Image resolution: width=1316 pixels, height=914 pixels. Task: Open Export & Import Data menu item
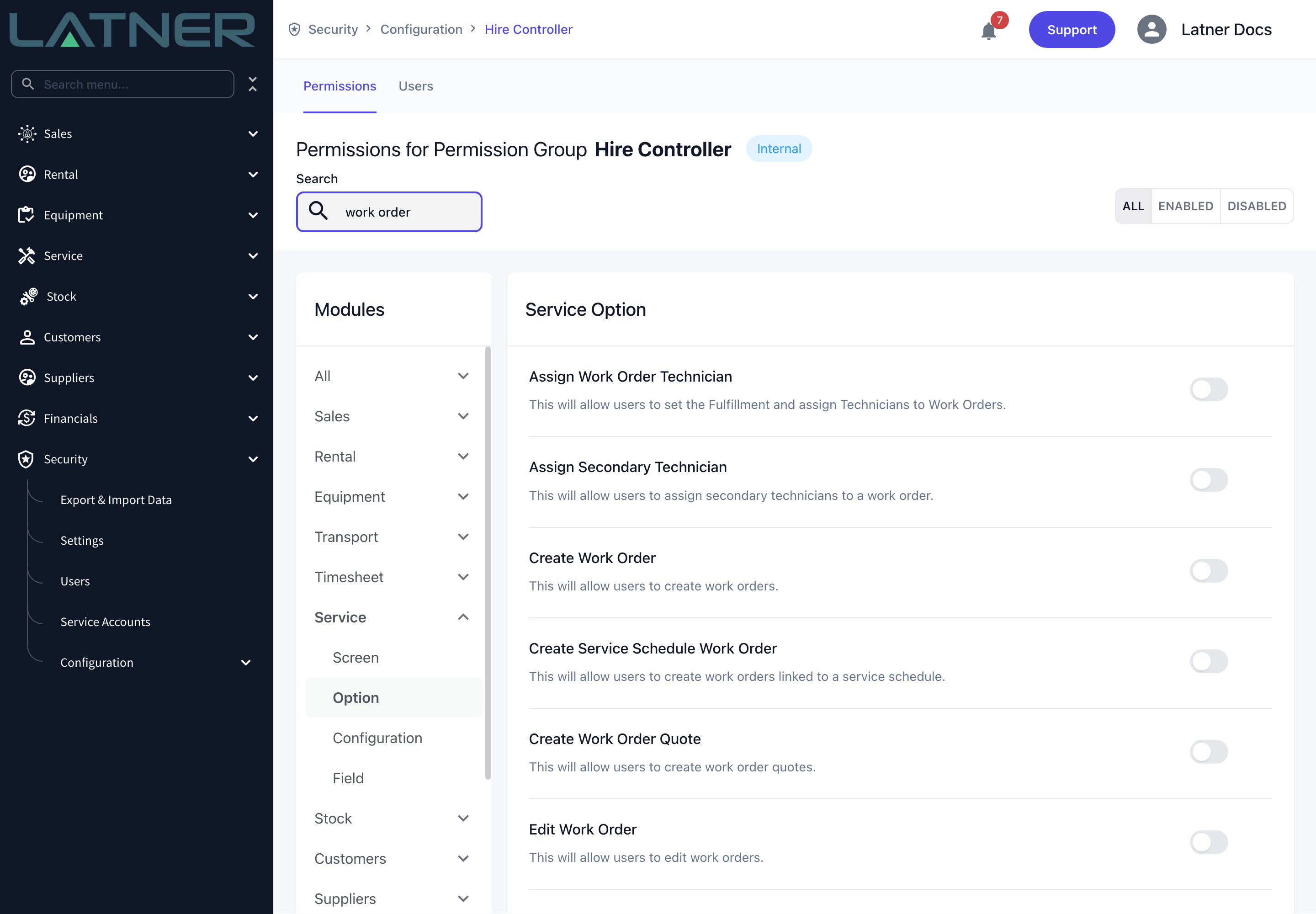click(x=116, y=500)
